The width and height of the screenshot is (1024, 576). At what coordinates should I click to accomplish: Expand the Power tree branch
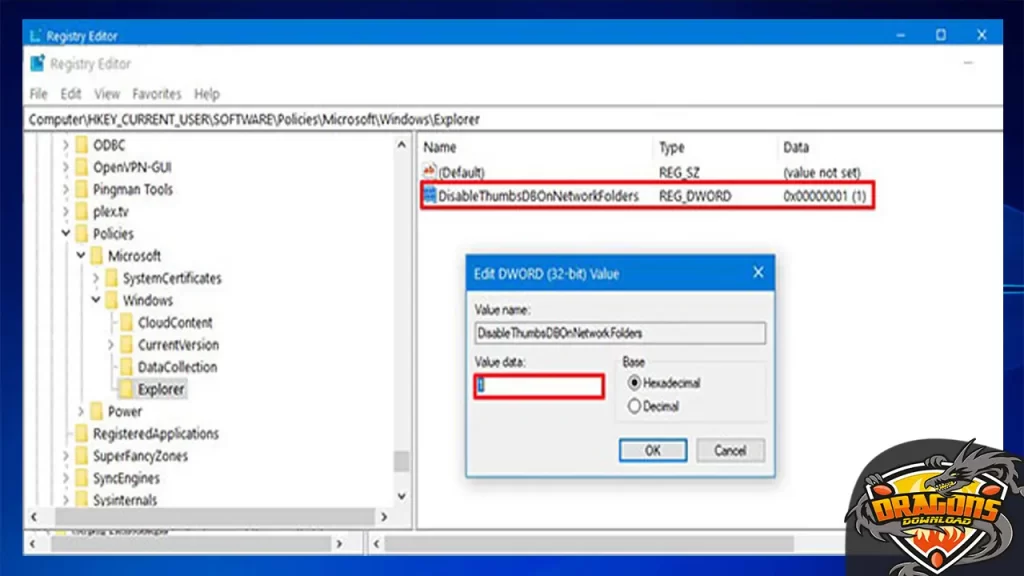pos(80,410)
